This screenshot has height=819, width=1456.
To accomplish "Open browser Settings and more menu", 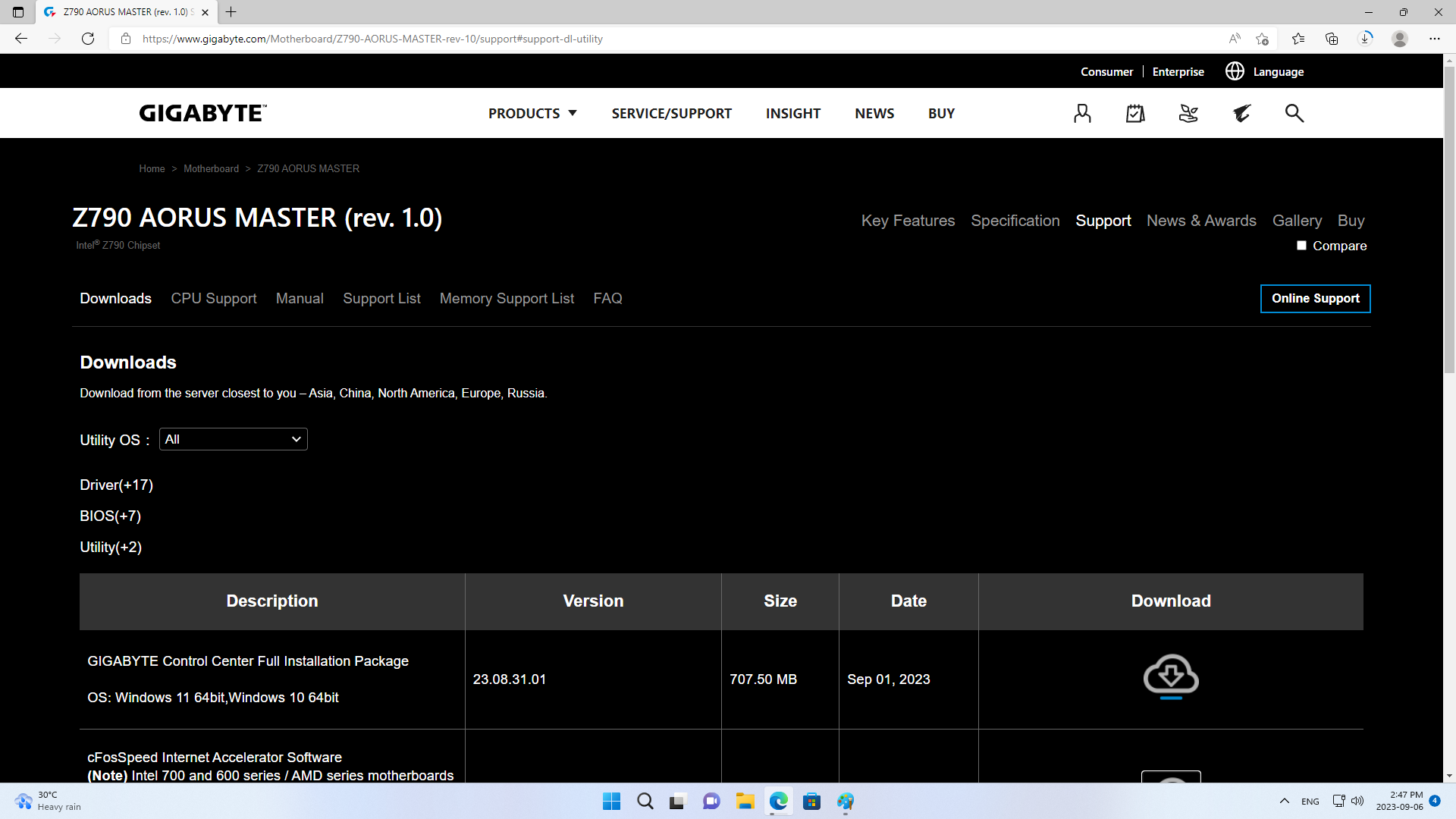I will coord(1434,39).
